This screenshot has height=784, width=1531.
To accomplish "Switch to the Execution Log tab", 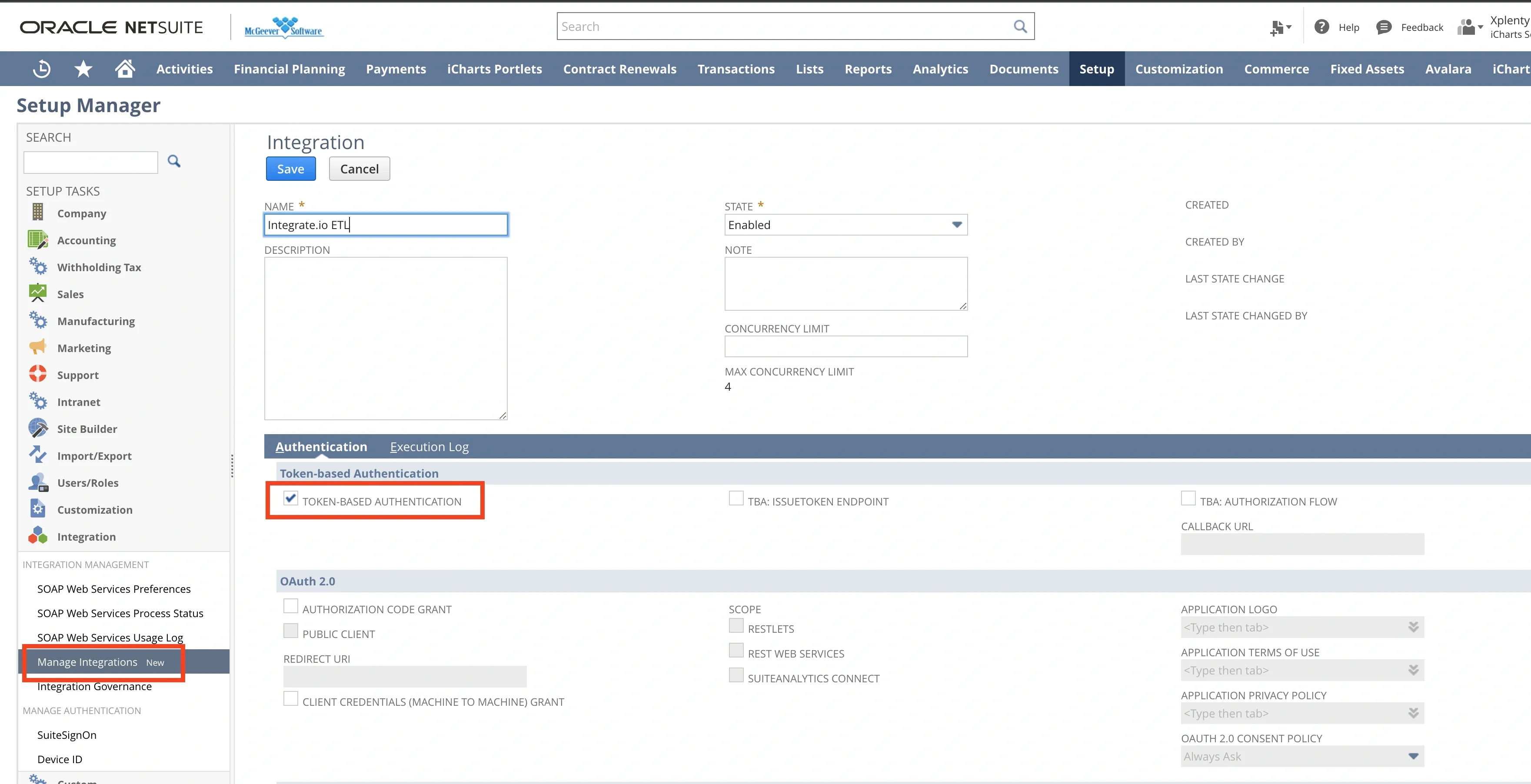I will click(429, 446).
